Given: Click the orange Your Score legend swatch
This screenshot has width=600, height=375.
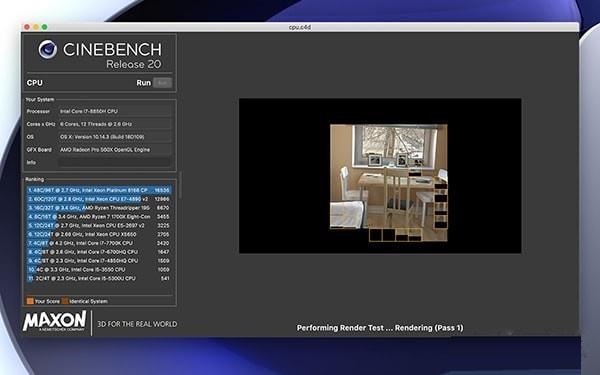Looking at the screenshot, I should (x=30, y=301).
